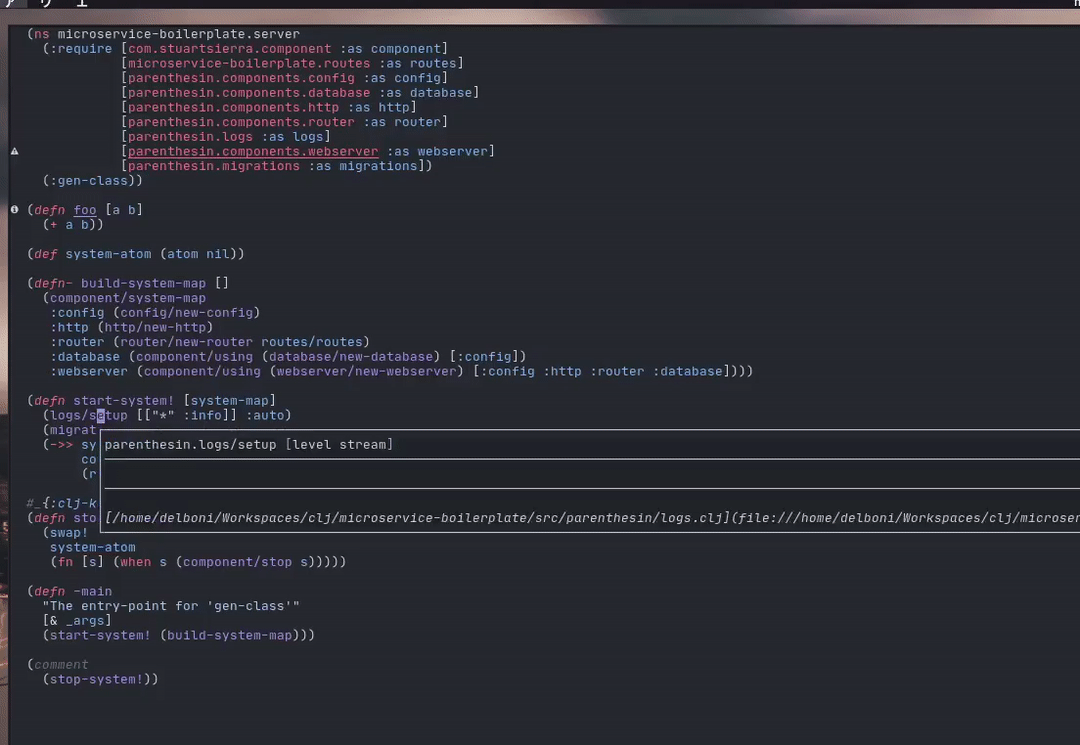Click the component/system-map call
Image resolution: width=1080 pixels, height=745 pixels.
[127, 298]
